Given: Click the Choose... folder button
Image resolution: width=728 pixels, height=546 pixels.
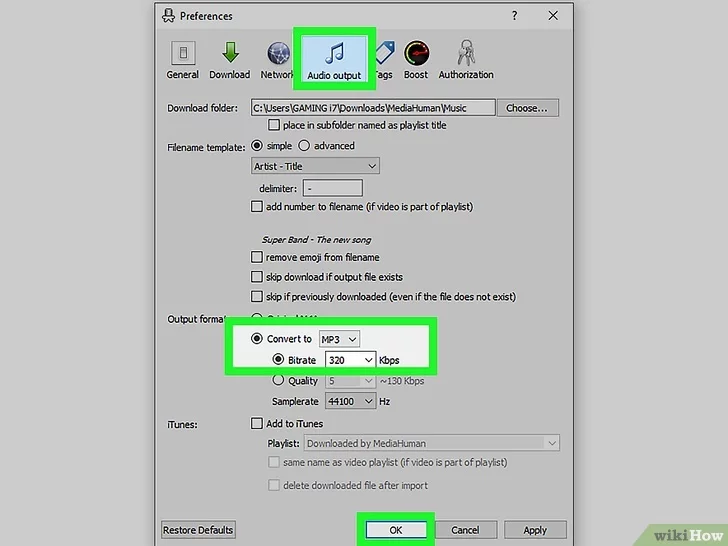Looking at the screenshot, I should 527,108.
